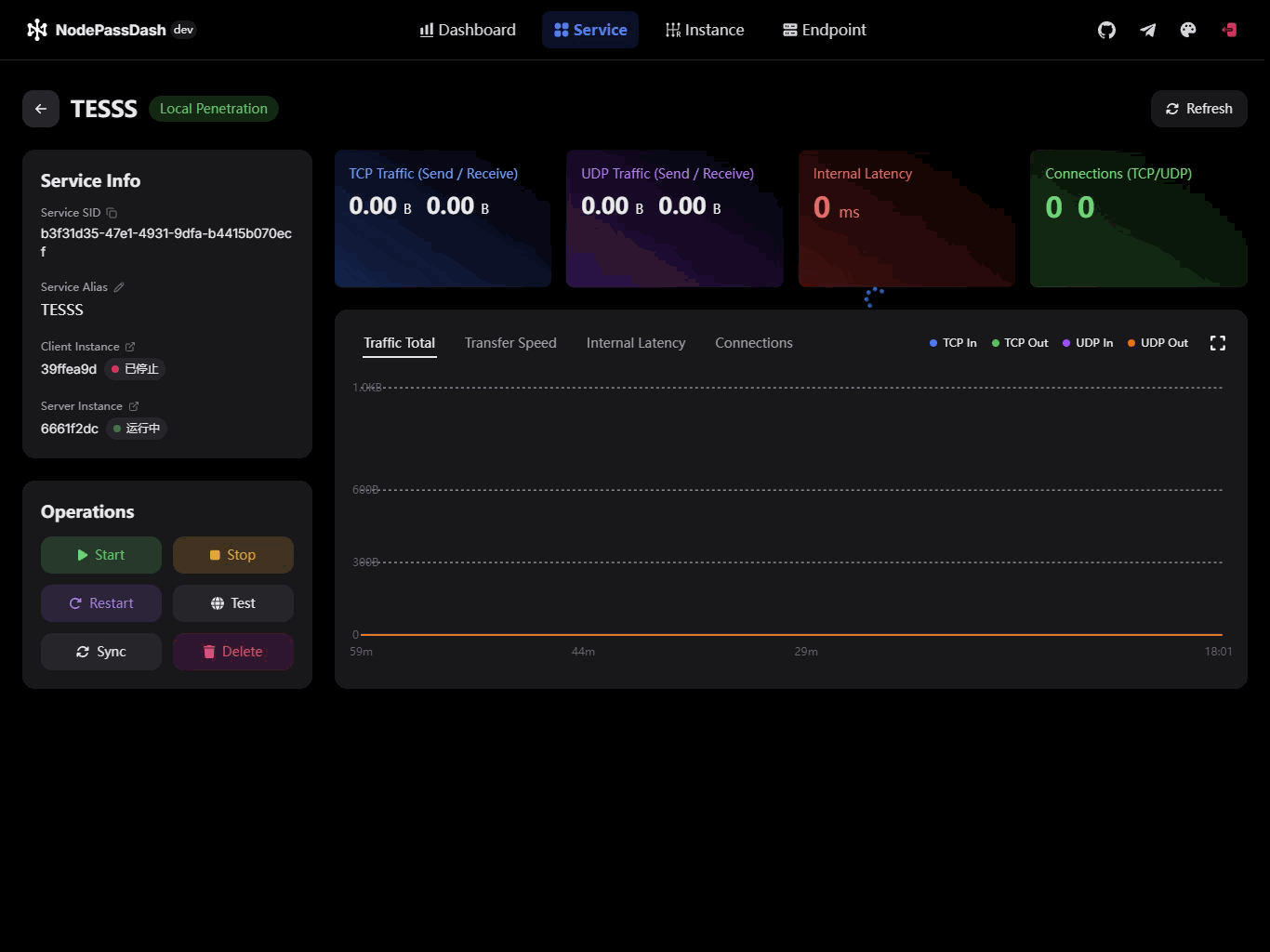Stop the TESSS service
Screen dimensions: 1270x952
click(233, 555)
